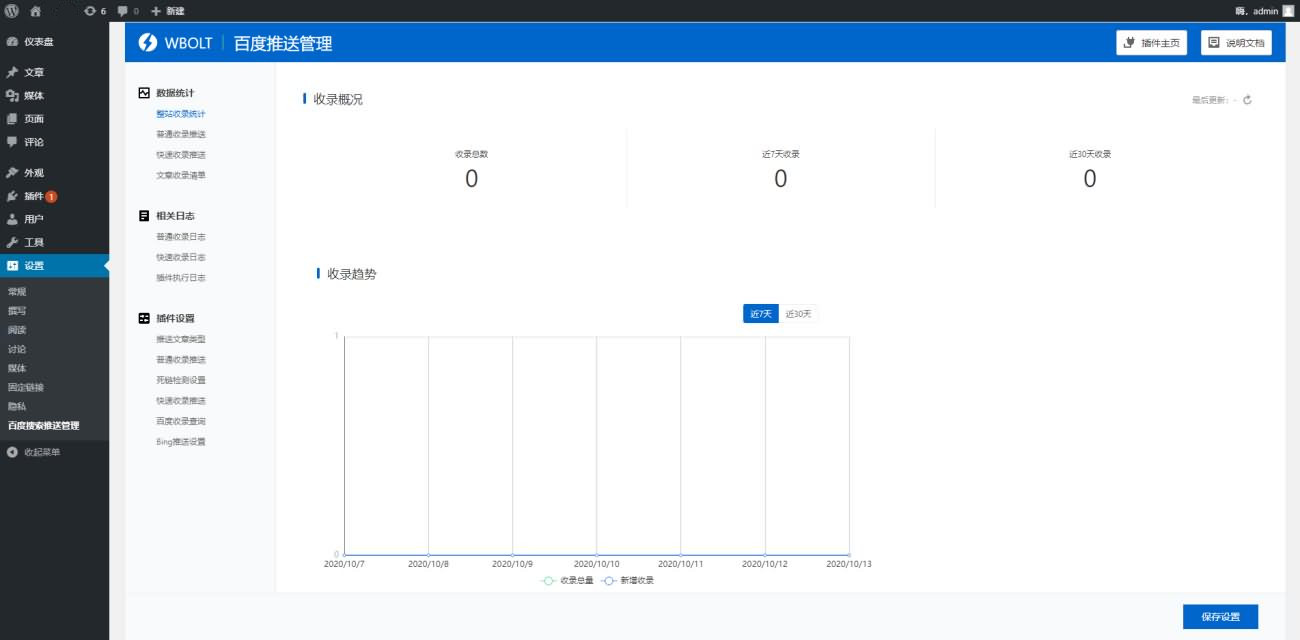Open the 插件 plugin icon
This screenshot has height=640, width=1300.
tap(12, 196)
